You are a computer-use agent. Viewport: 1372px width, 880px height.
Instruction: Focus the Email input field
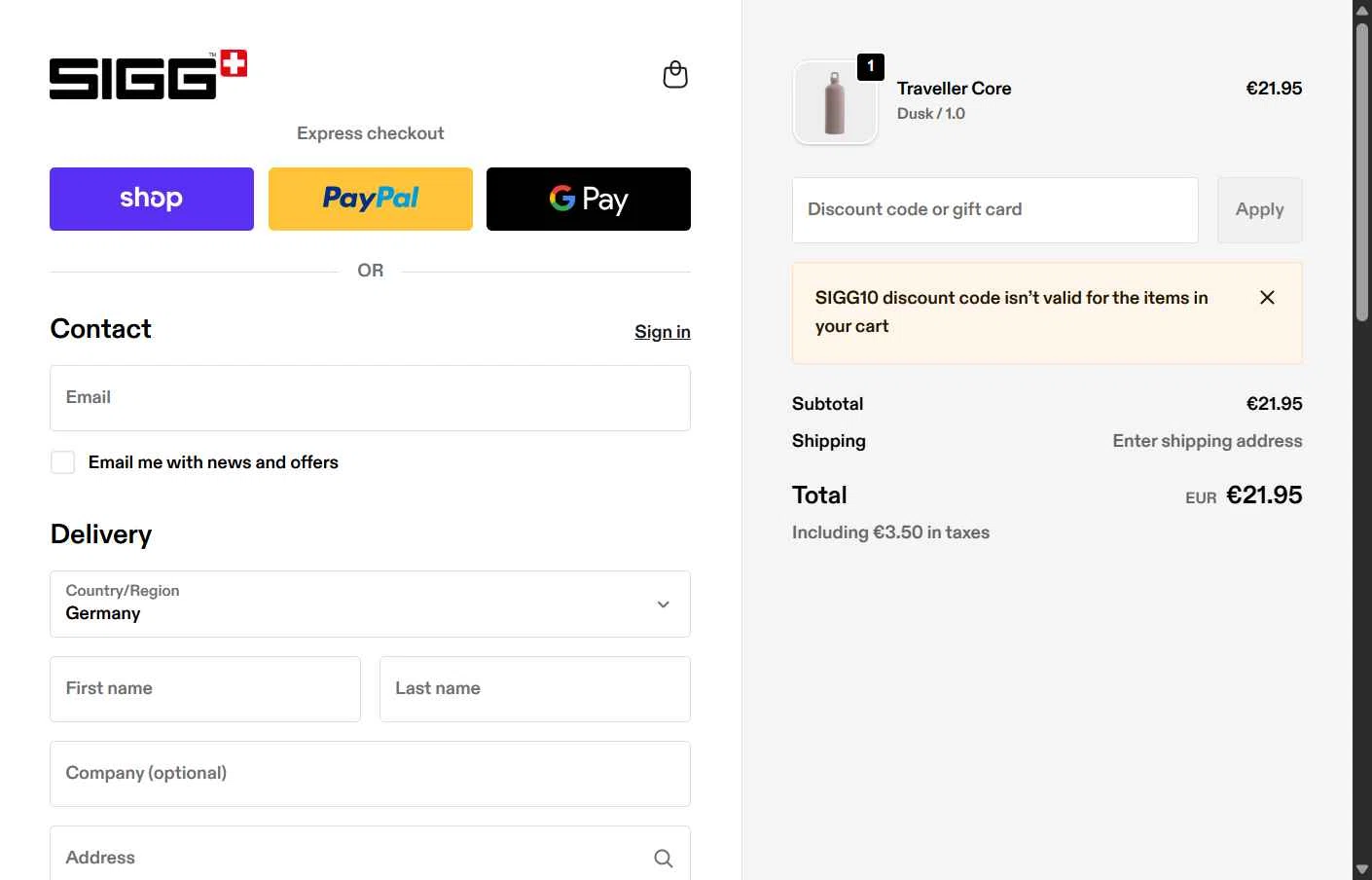point(370,398)
